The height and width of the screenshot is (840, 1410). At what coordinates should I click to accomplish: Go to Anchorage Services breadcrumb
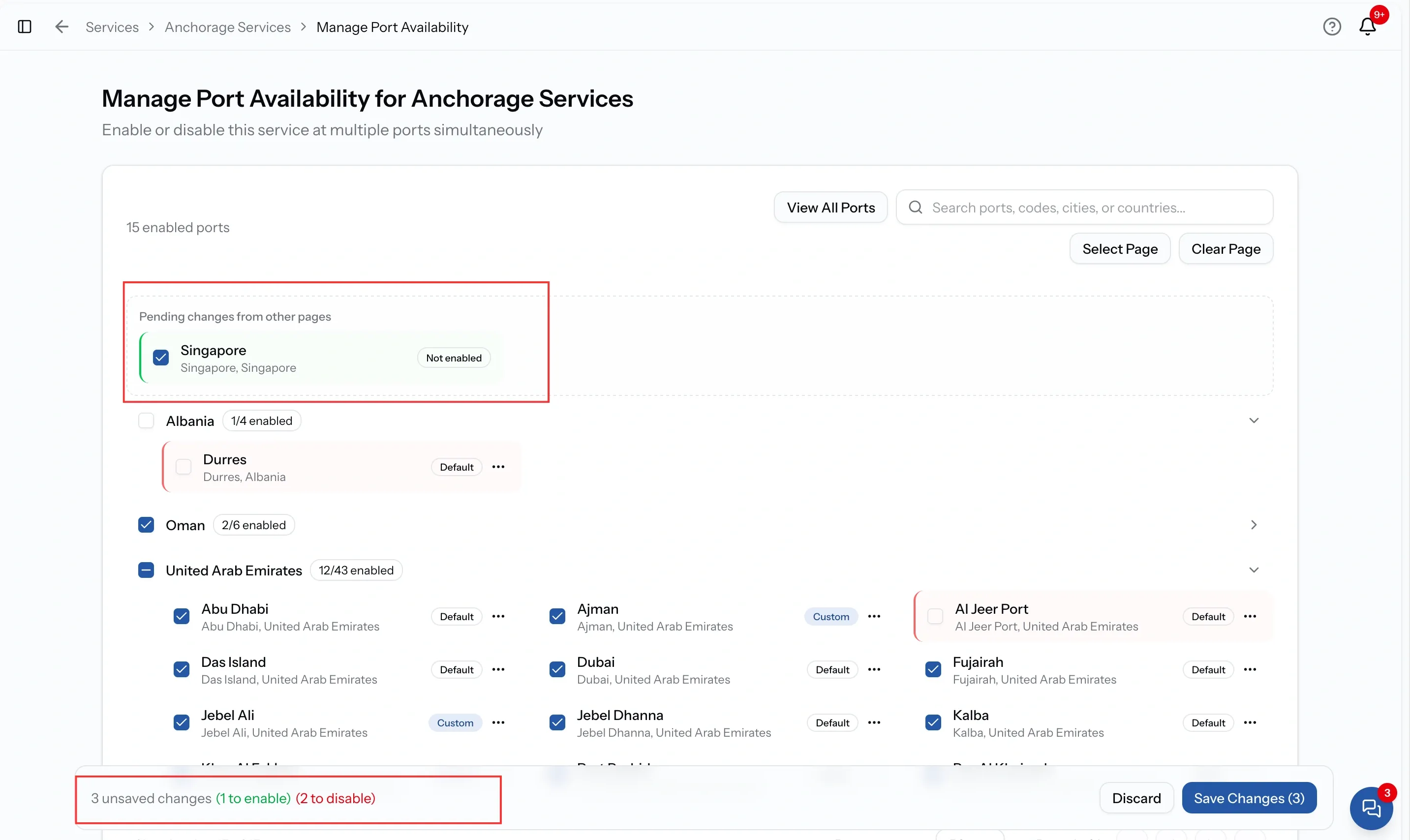point(228,27)
